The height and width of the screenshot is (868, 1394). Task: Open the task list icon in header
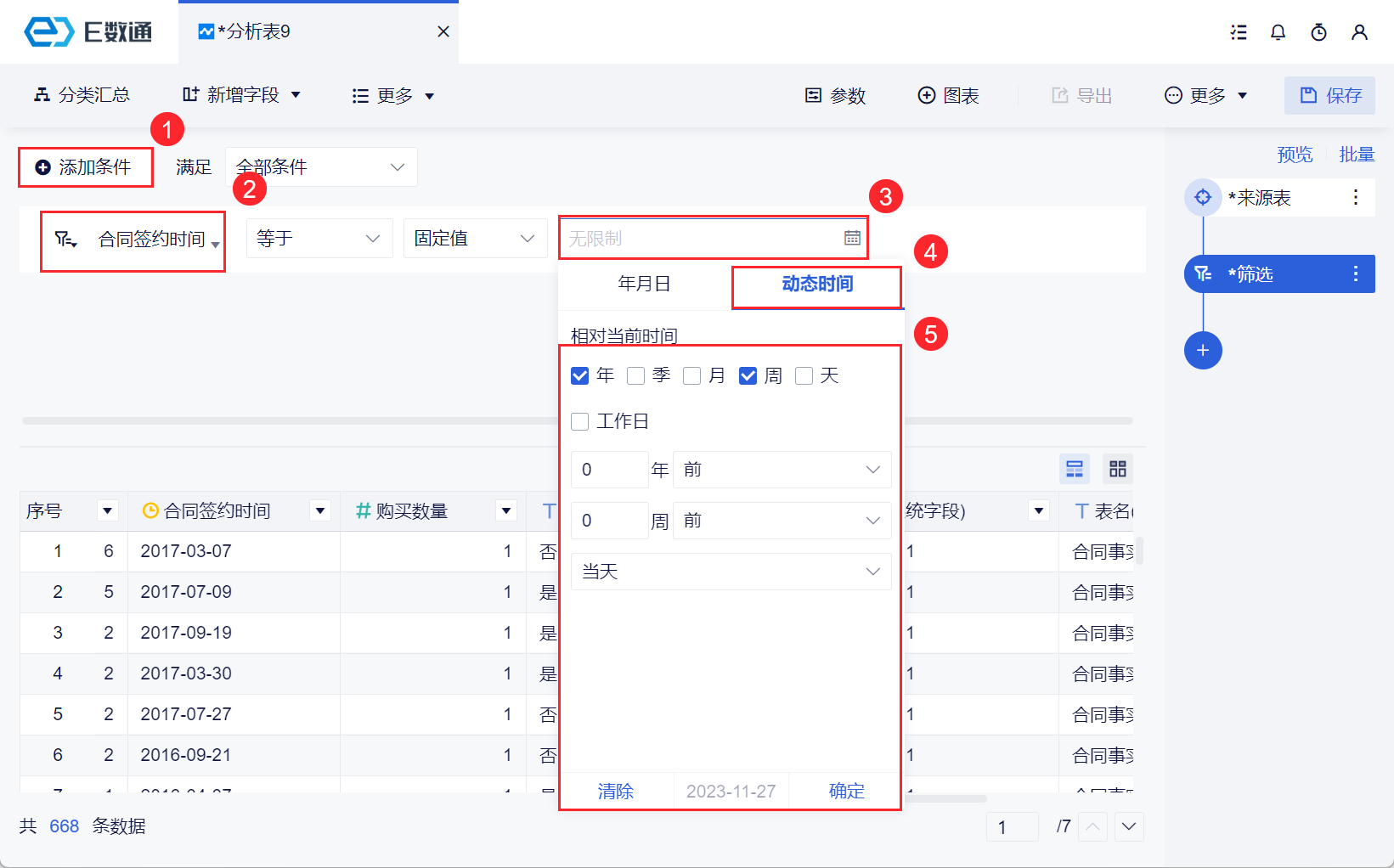coord(1239,32)
